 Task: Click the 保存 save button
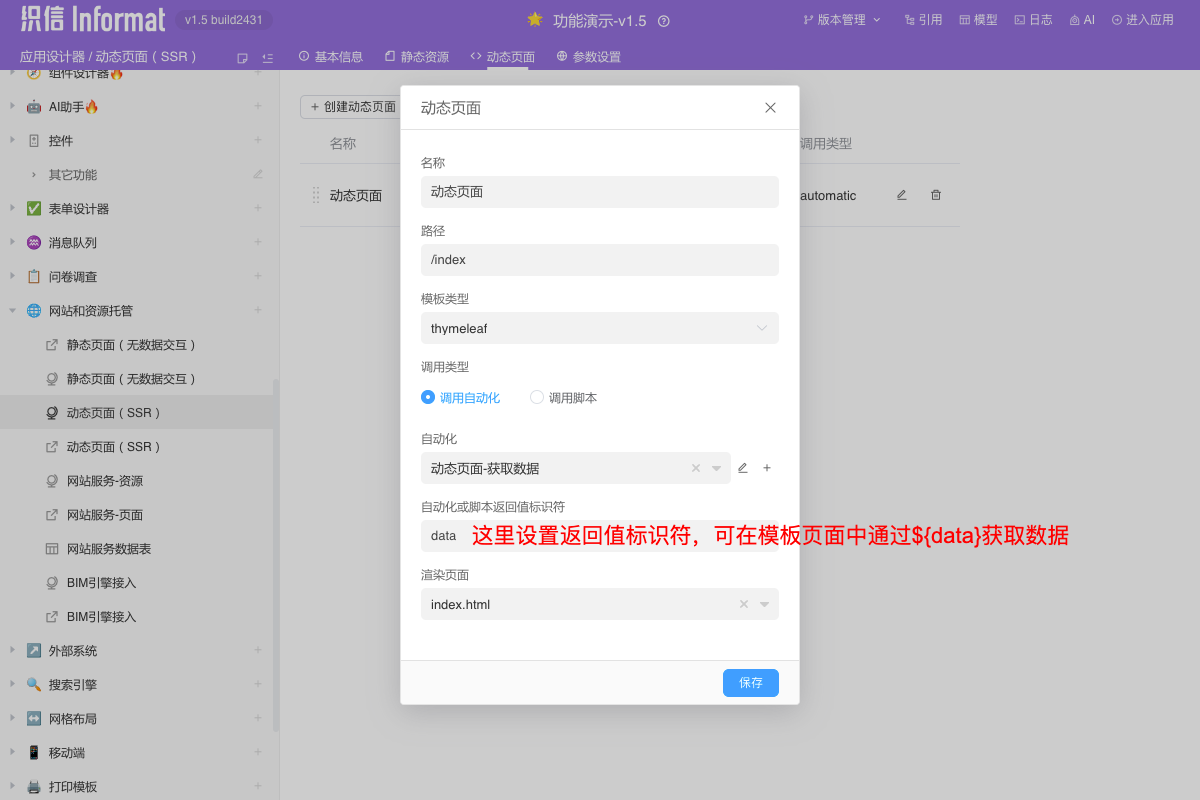tap(750, 682)
